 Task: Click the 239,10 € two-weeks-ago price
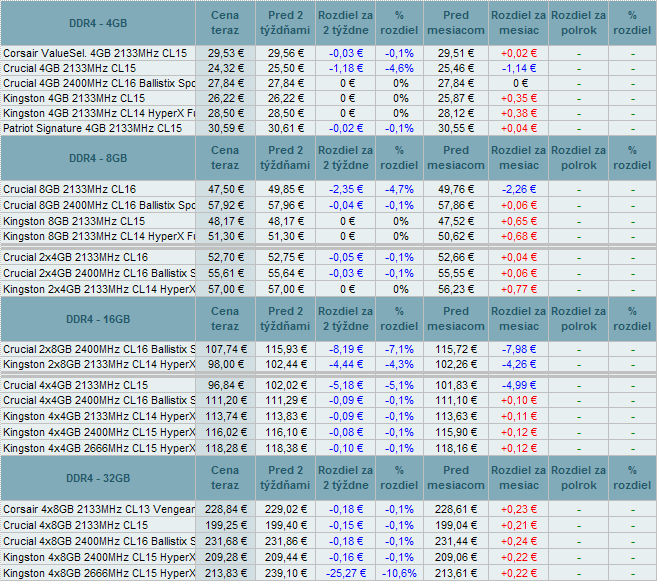[286, 573]
